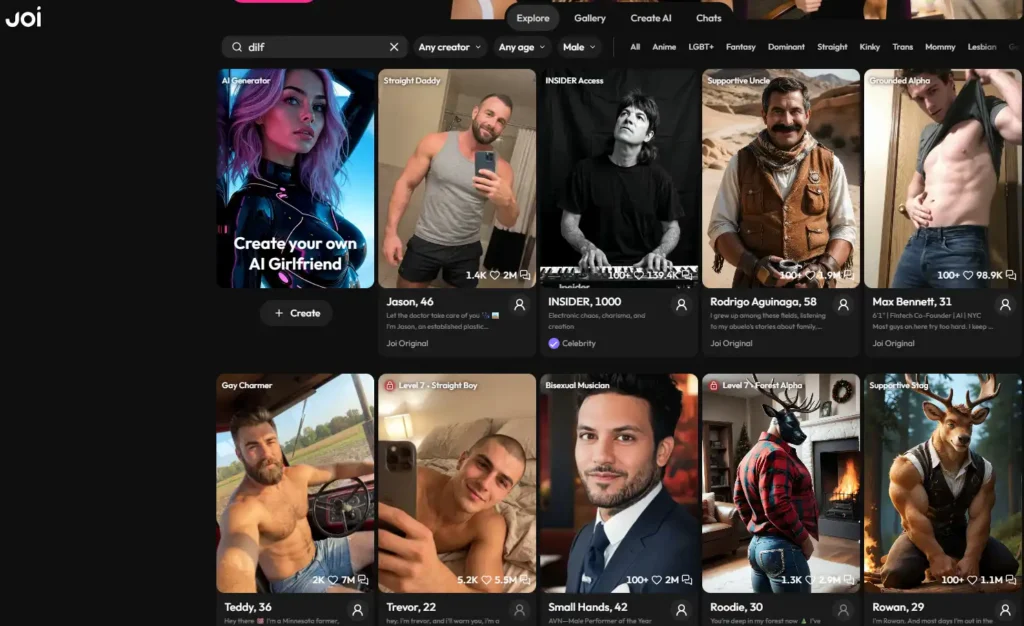Open the profile icon beside Jason, 46
Viewport: 1024px width, 626px height.
tap(519, 305)
